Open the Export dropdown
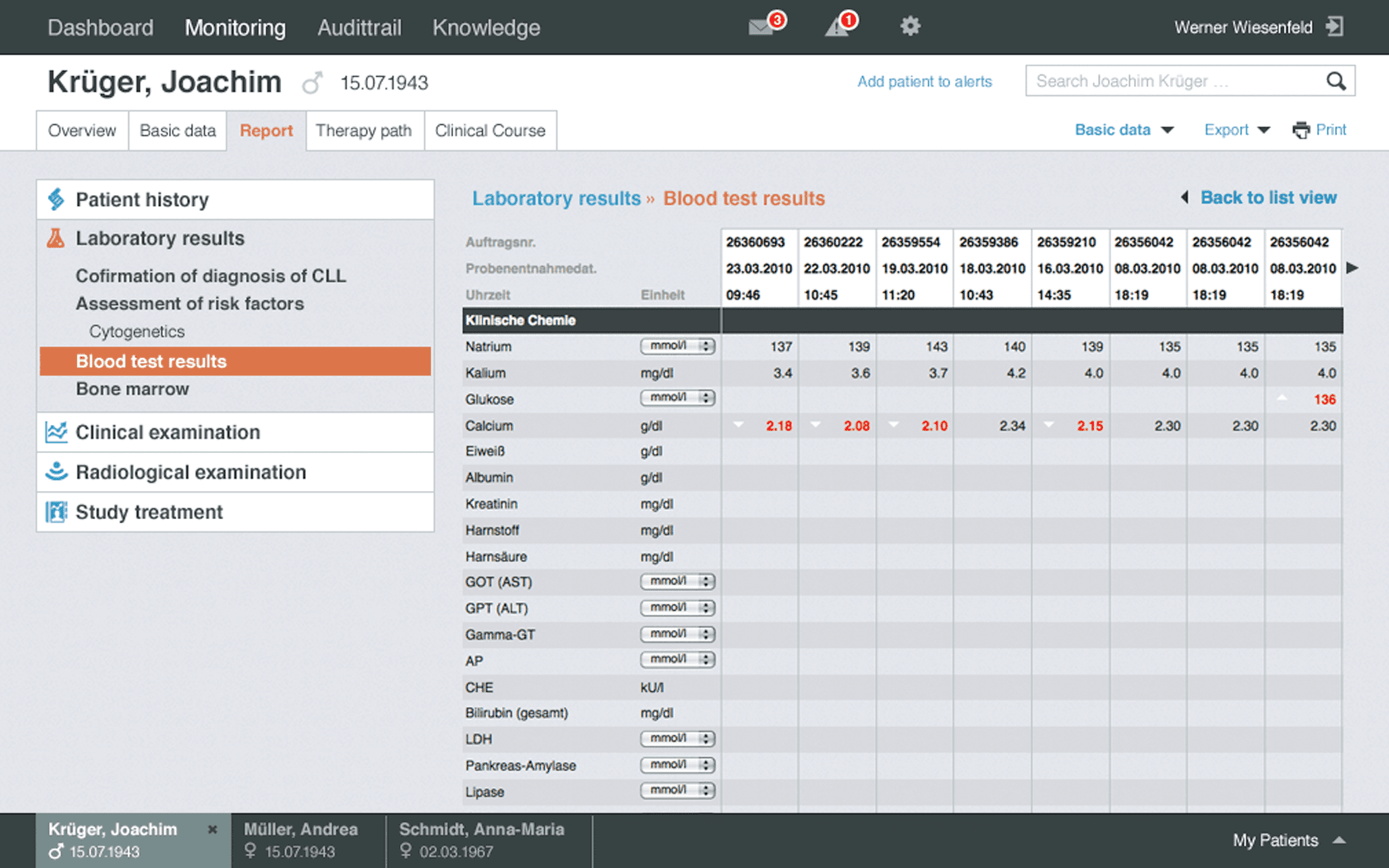The width and height of the screenshot is (1389, 868). click(1236, 130)
